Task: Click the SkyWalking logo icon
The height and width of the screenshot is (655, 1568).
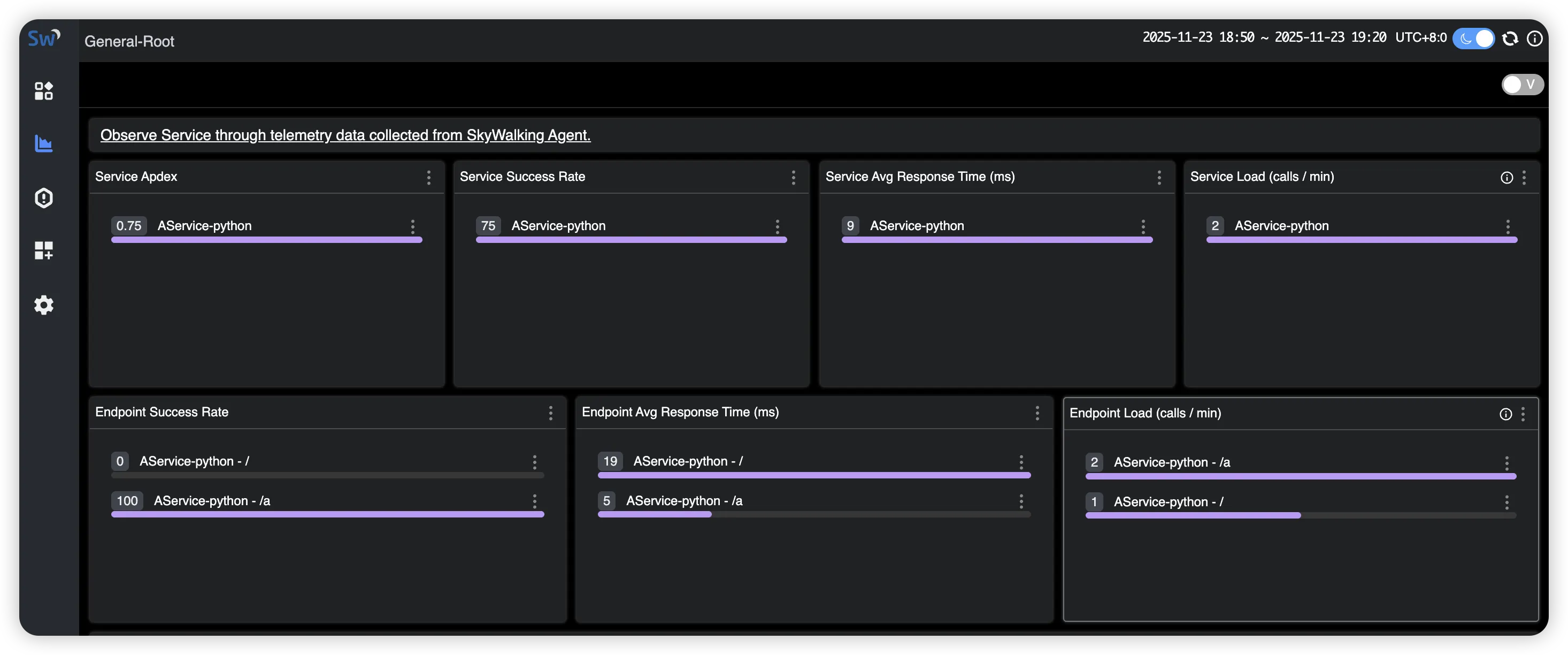Action: pyautogui.click(x=44, y=39)
